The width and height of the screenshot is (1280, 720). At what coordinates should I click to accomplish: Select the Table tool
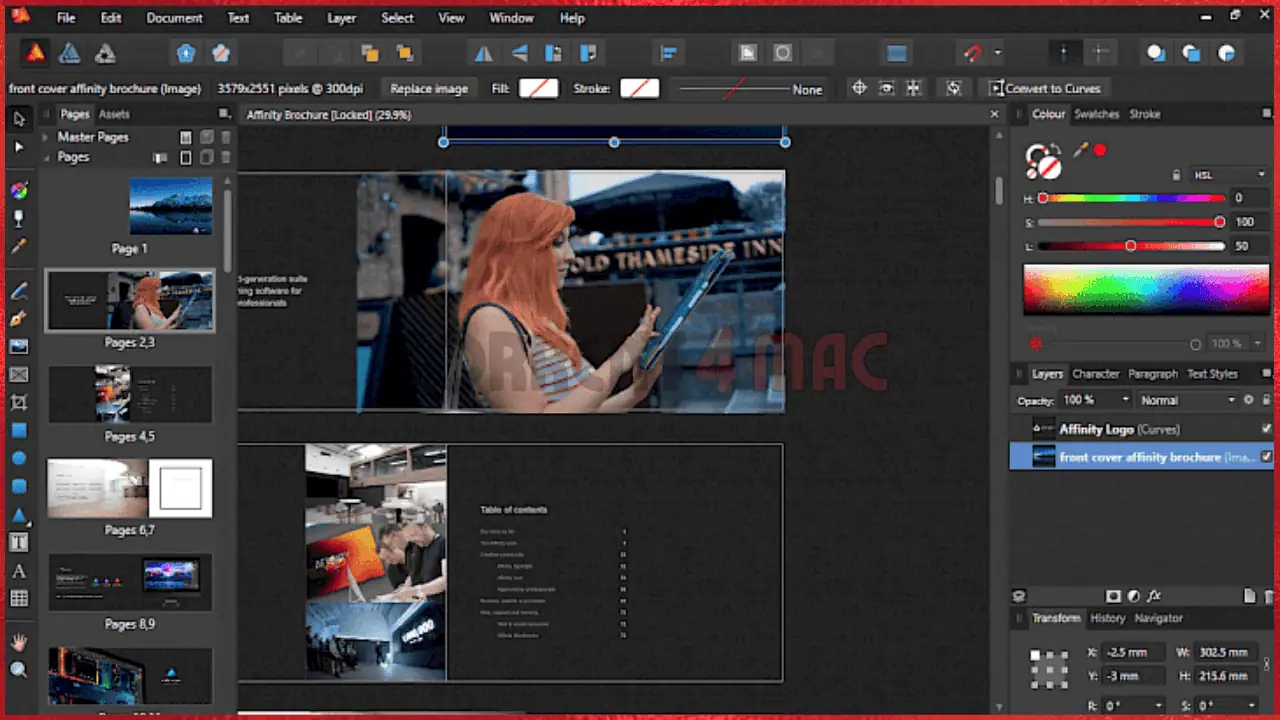18,598
